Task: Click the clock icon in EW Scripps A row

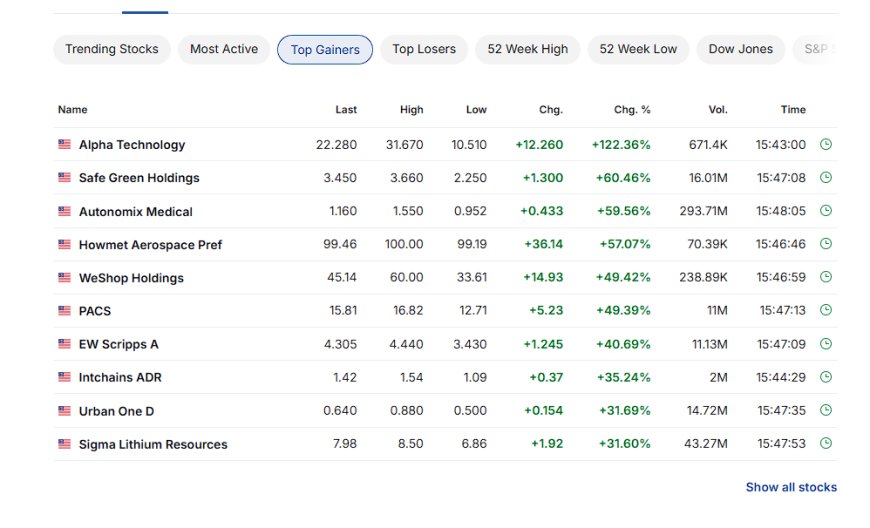Action: [x=826, y=344]
